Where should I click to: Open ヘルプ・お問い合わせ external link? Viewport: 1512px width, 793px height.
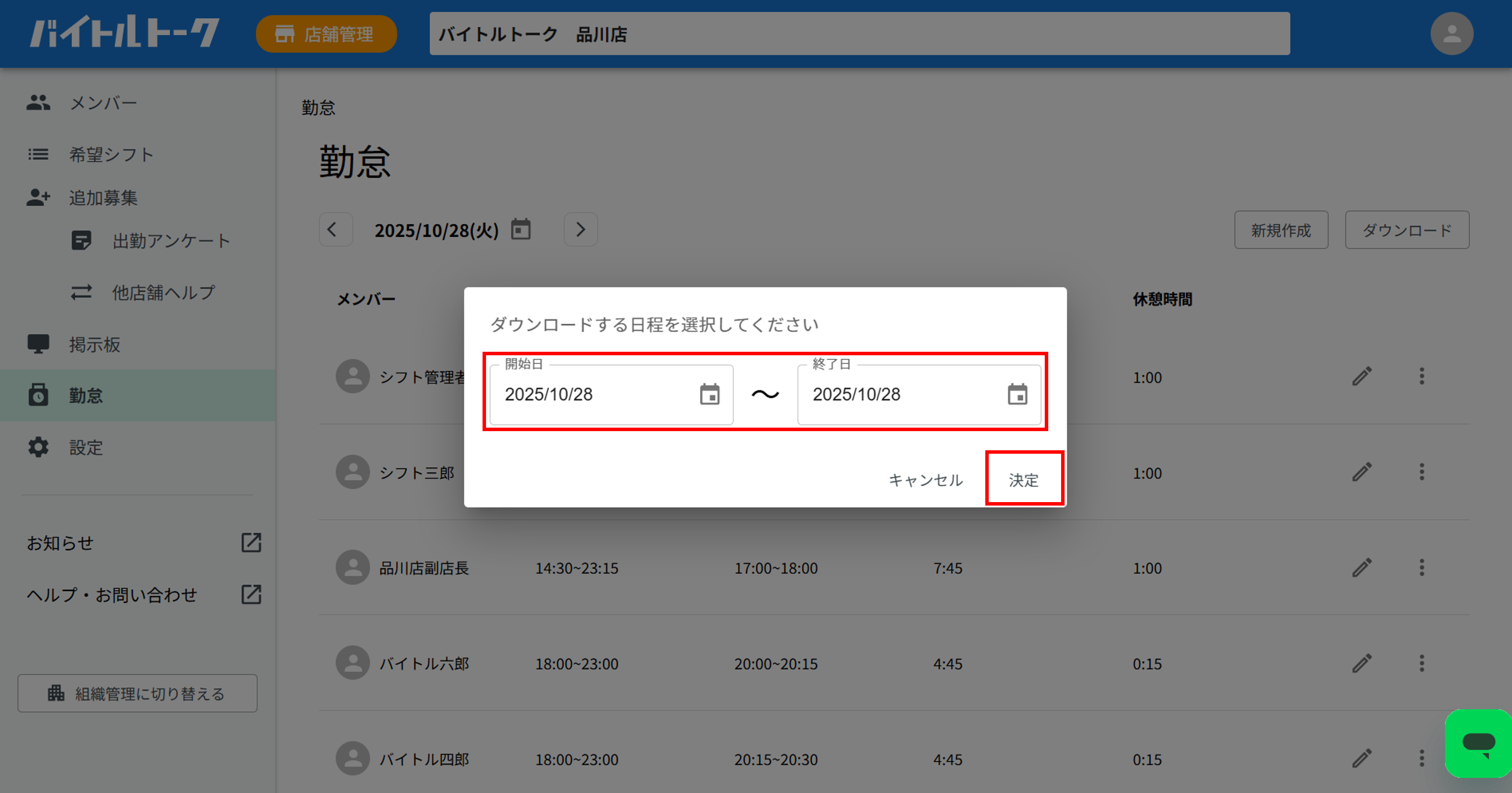(143, 595)
